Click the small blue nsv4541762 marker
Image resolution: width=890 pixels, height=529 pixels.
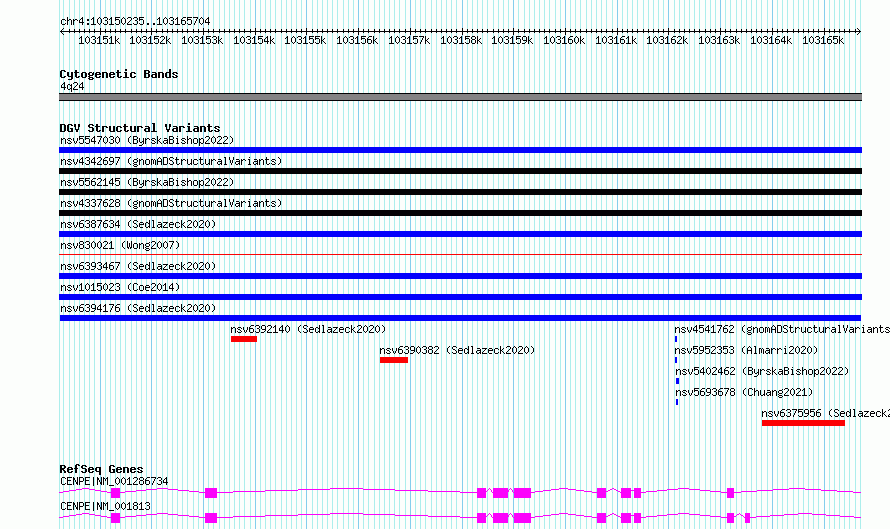[x=676, y=339]
